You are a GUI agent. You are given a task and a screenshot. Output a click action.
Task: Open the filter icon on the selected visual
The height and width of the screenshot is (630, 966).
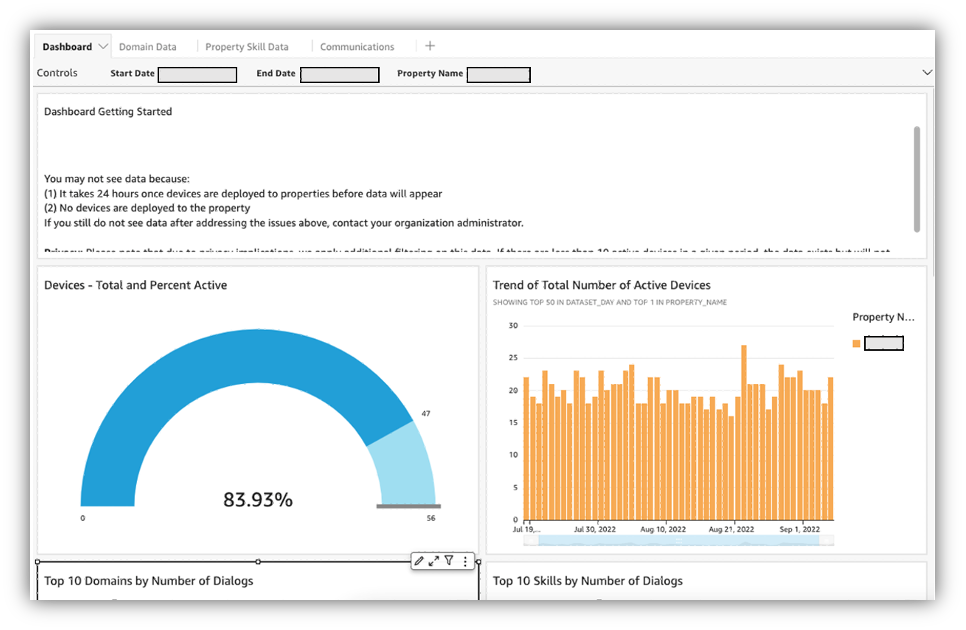(x=452, y=561)
